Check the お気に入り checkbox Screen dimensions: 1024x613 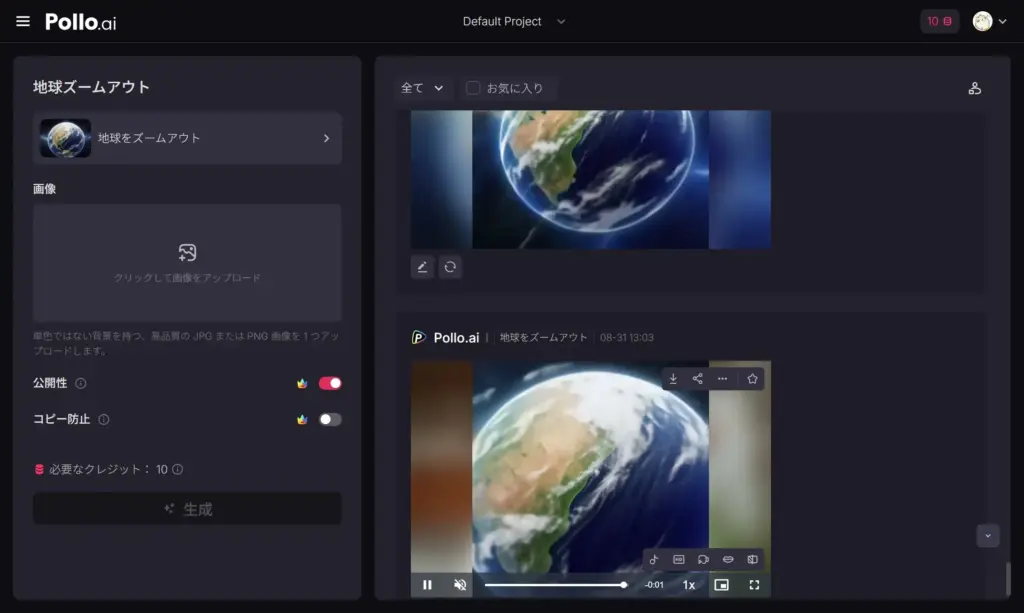pyautogui.click(x=473, y=88)
